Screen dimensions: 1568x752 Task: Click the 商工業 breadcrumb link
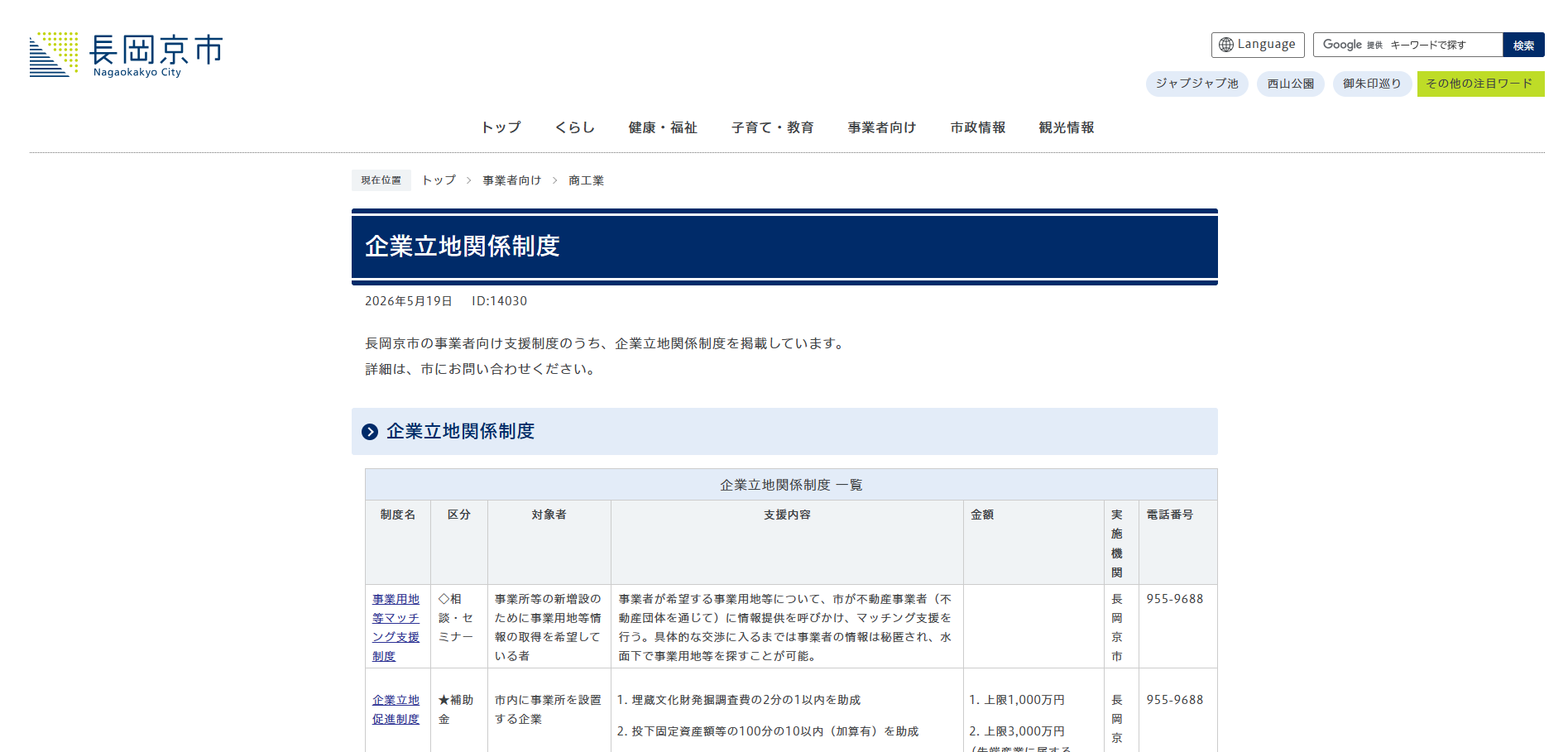click(586, 180)
